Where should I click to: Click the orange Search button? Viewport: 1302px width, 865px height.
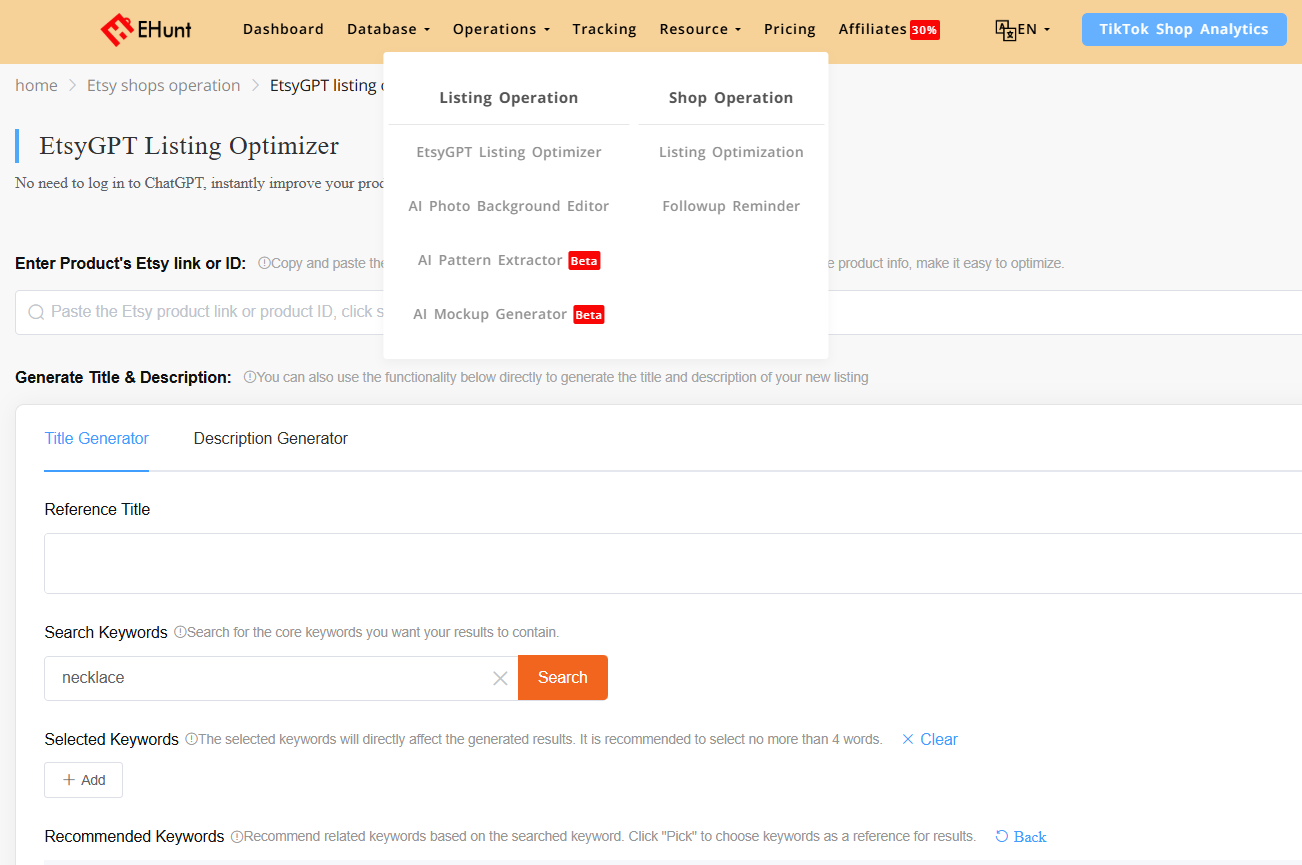(x=563, y=678)
